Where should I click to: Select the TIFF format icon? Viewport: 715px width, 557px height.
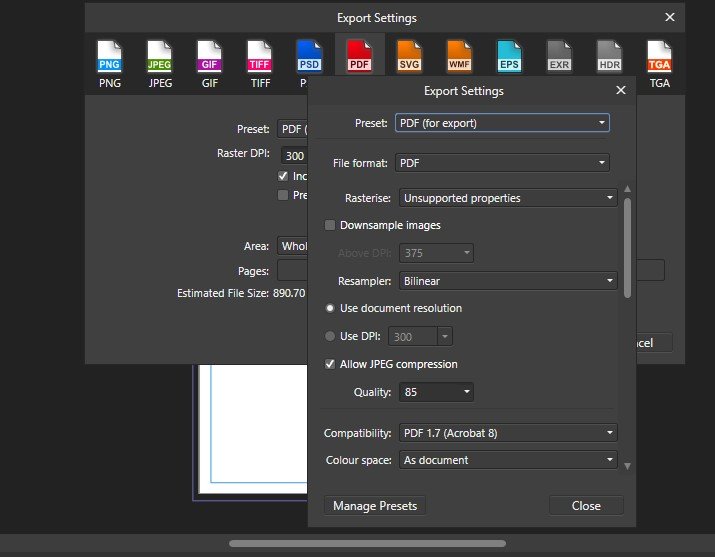coord(260,63)
